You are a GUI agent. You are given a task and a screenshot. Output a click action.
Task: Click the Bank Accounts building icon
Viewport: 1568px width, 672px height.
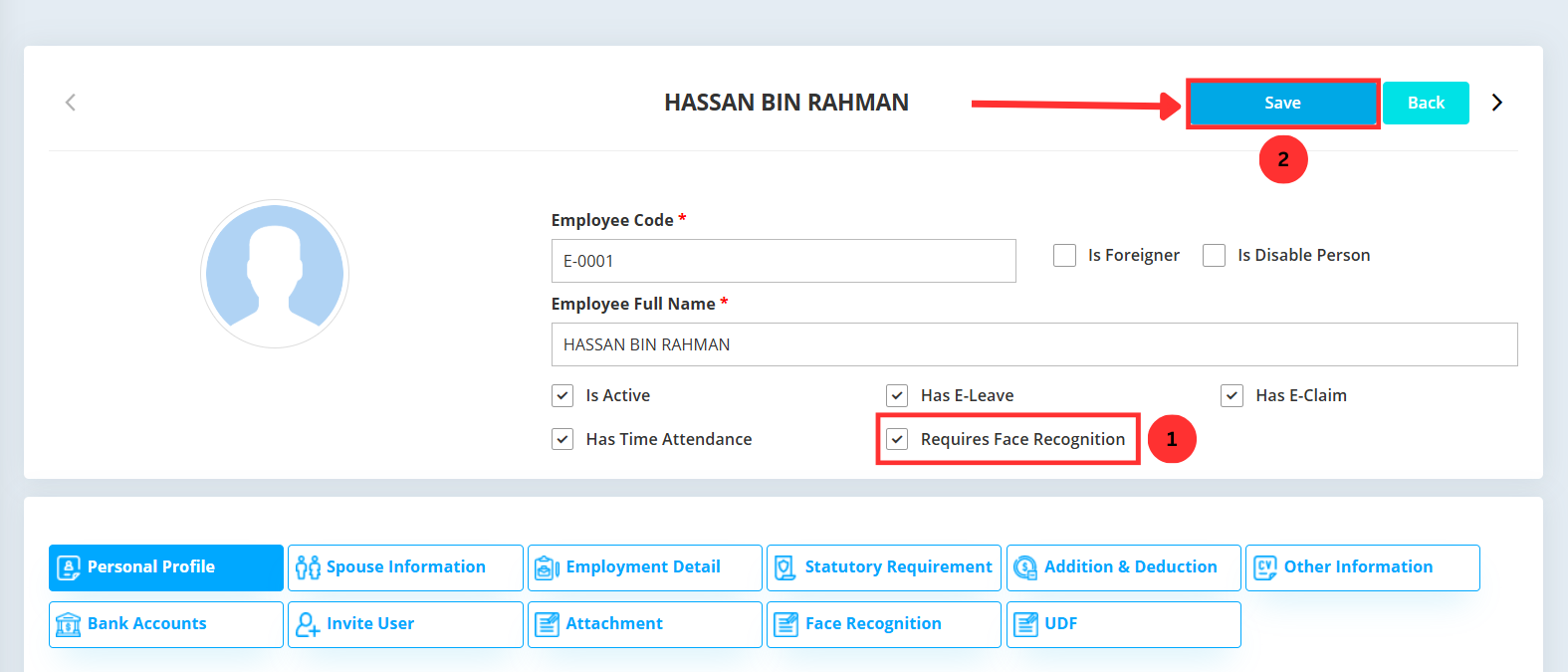click(69, 624)
